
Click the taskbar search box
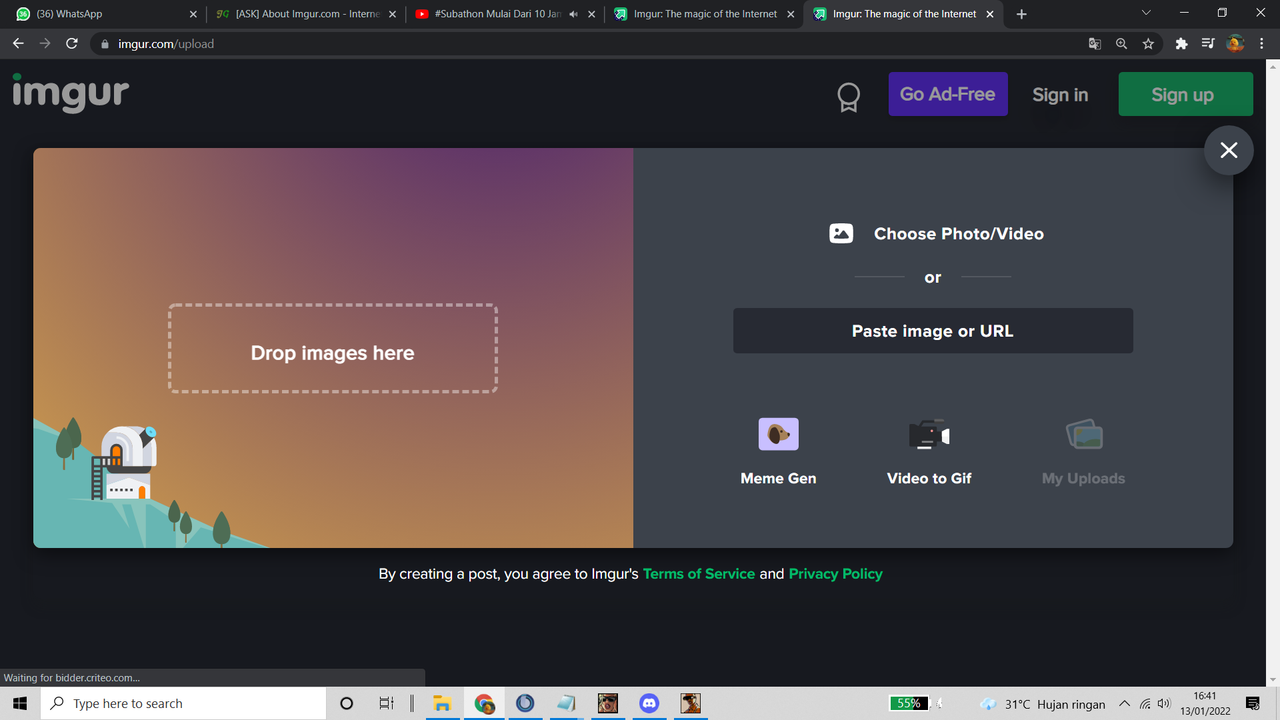184,703
